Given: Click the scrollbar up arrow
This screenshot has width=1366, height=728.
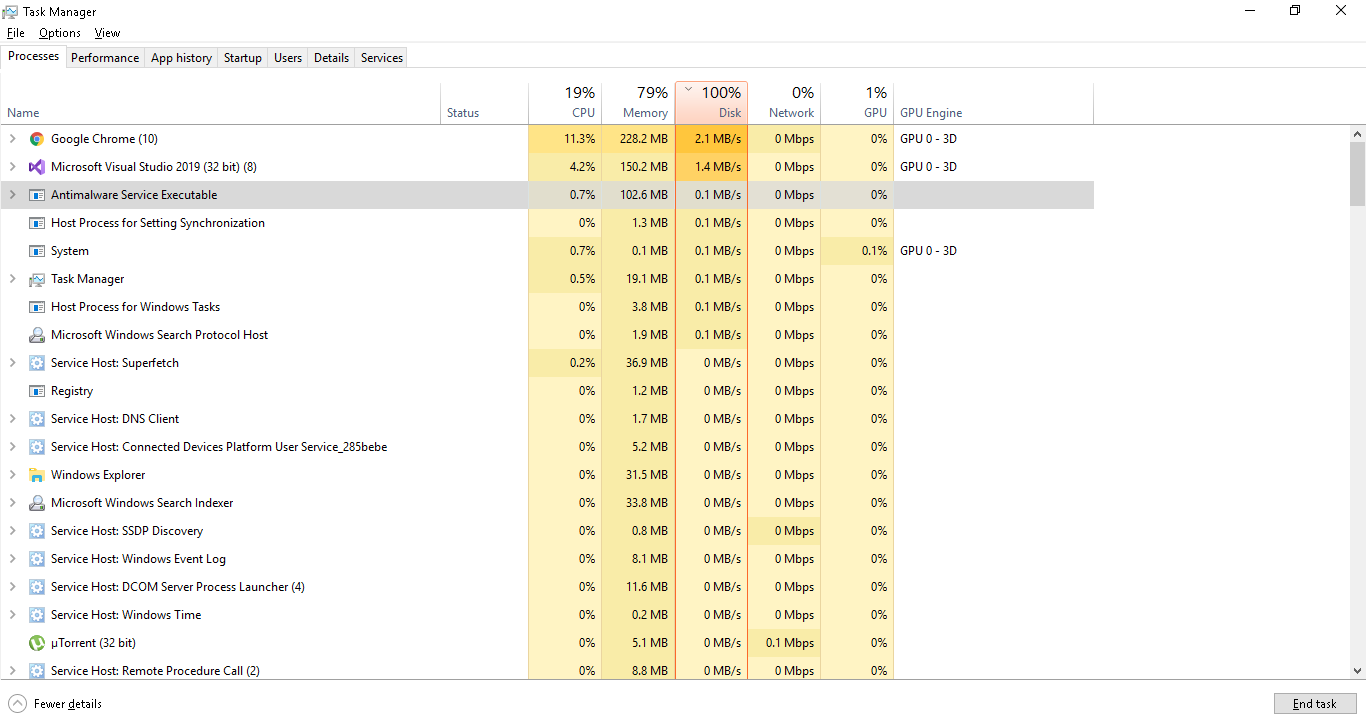Looking at the screenshot, I should (x=1357, y=133).
